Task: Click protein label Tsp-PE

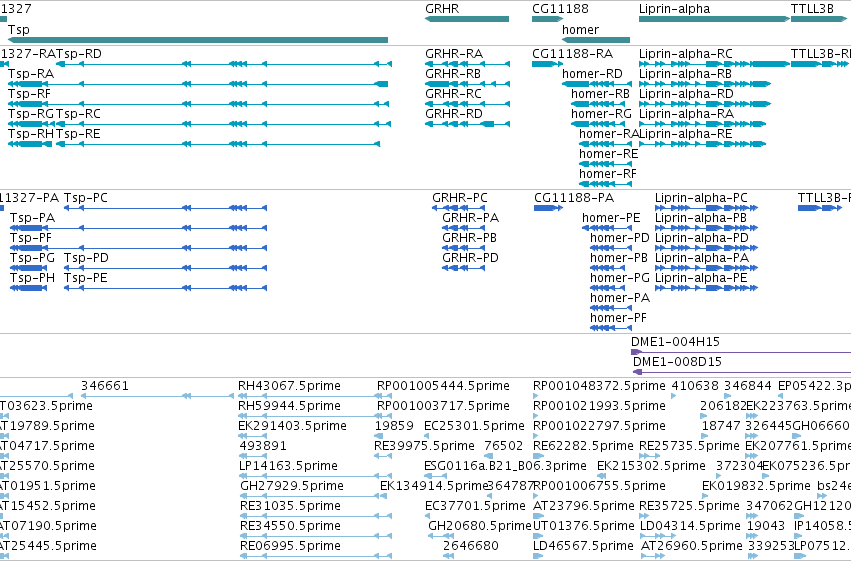Action: pyautogui.click(x=86, y=278)
